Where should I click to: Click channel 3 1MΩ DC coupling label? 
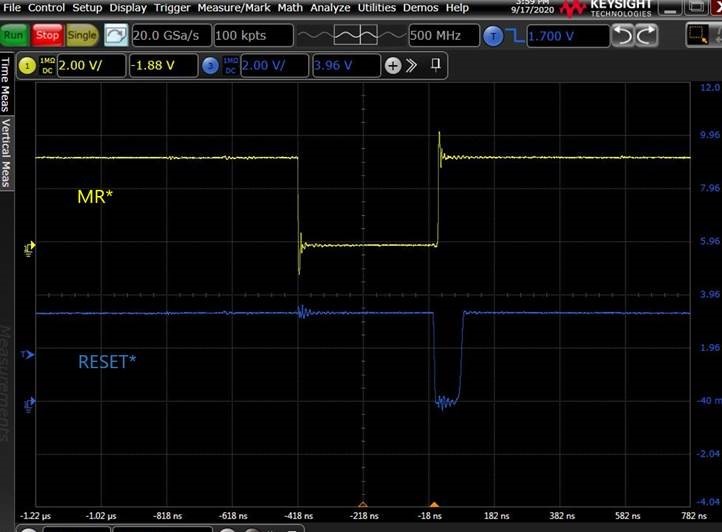[x=230, y=66]
